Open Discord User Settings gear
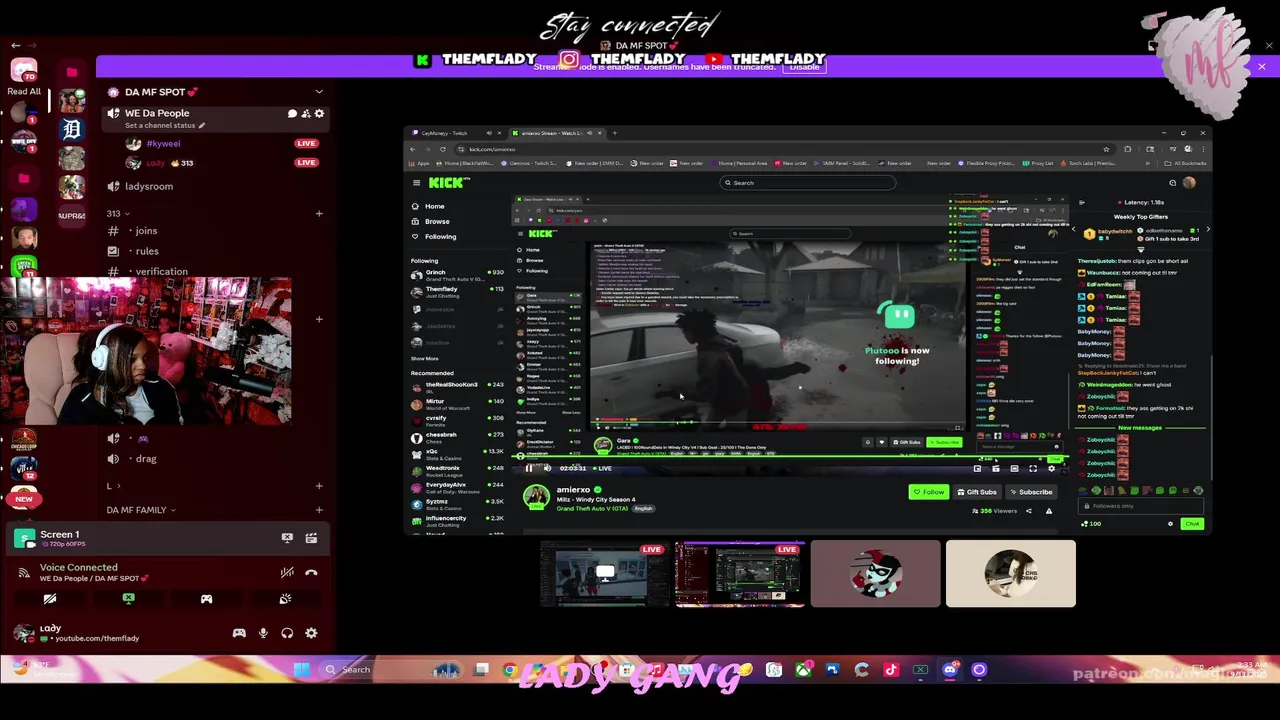Image resolution: width=1280 pixels, height=720 pixels. pyautogui.click(x=311, y=633)
